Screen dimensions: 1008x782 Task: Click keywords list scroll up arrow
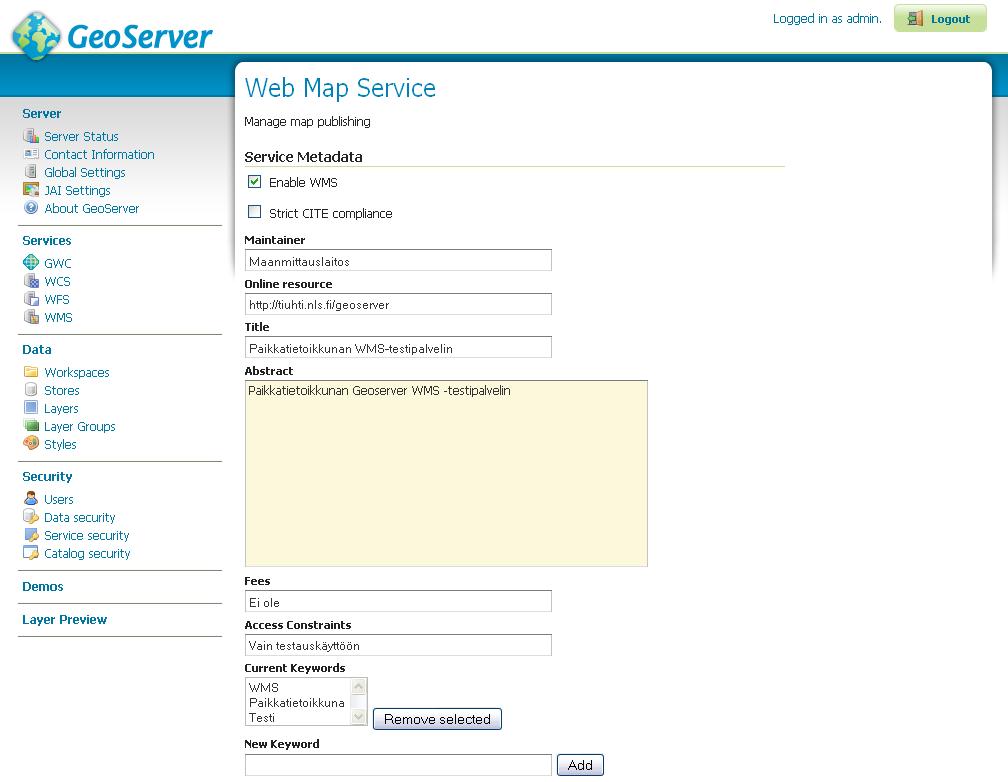[359, 686]
